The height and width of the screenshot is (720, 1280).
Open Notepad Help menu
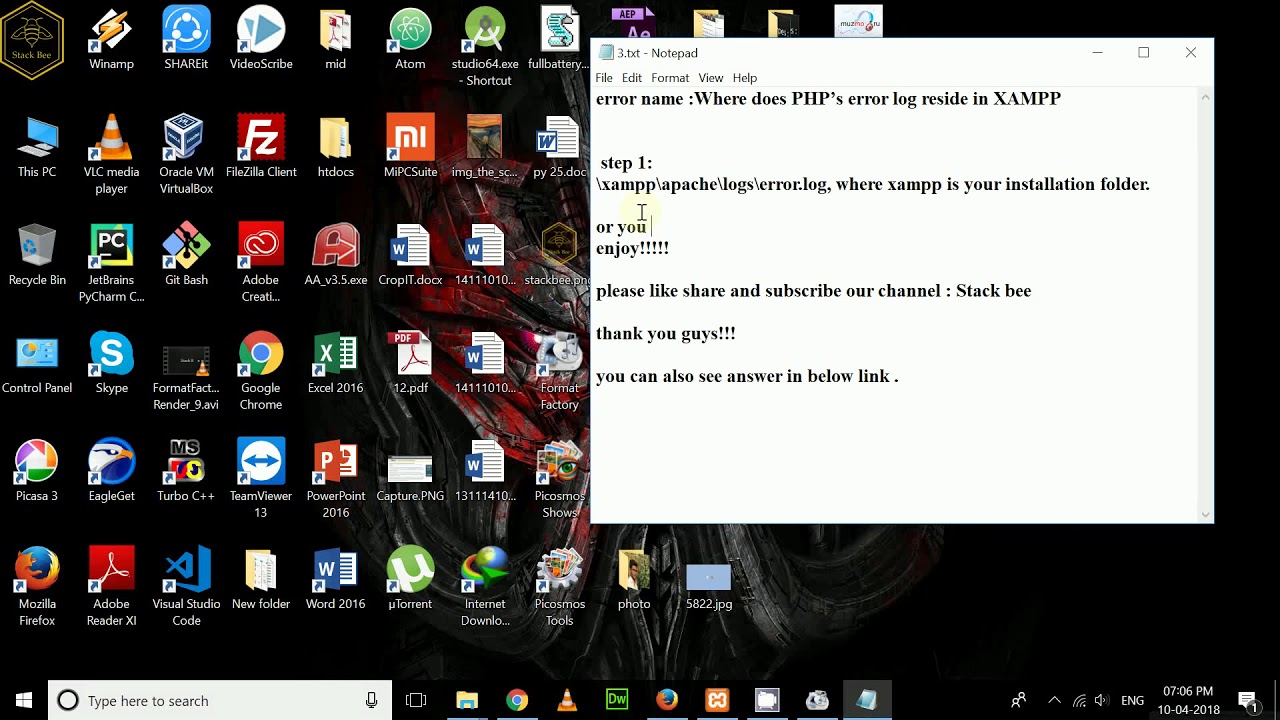pos(745,78)
